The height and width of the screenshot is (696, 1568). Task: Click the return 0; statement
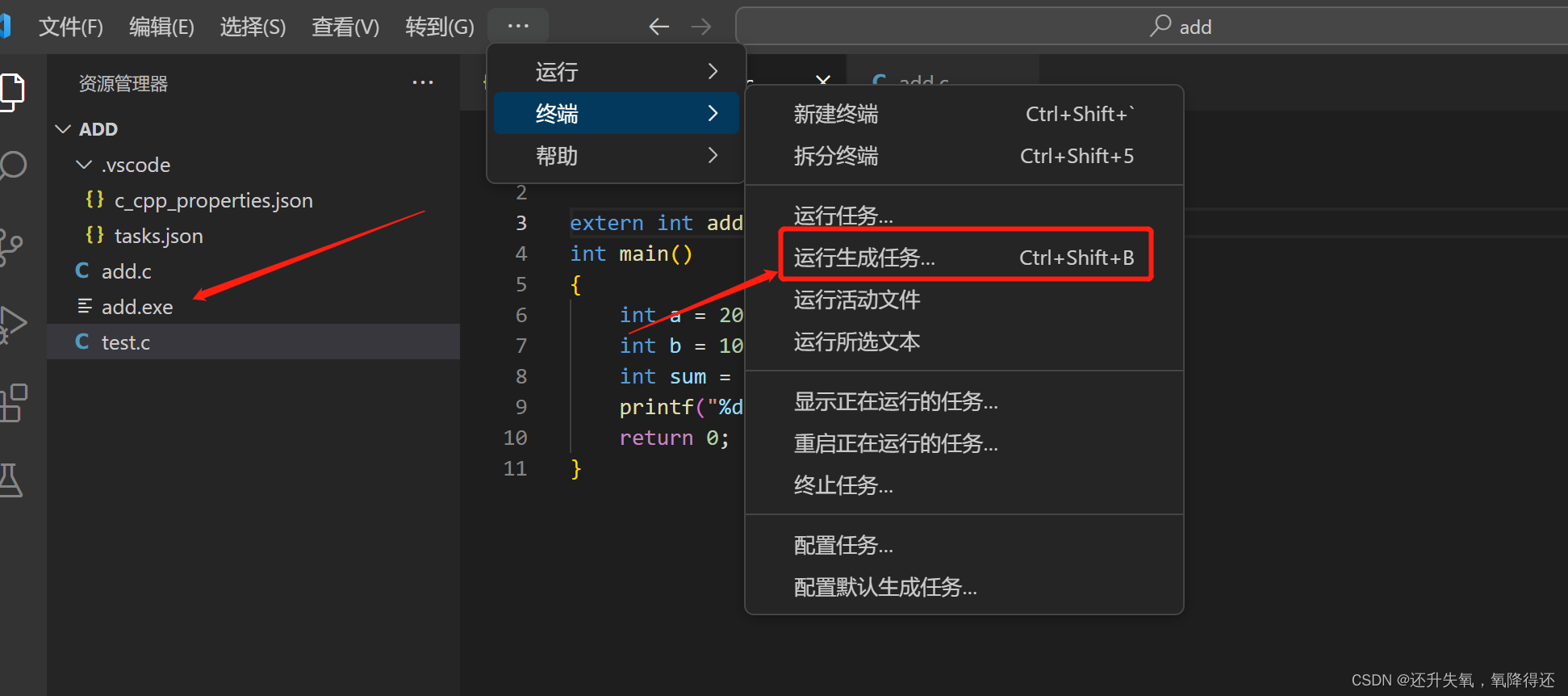pos(675,438)
